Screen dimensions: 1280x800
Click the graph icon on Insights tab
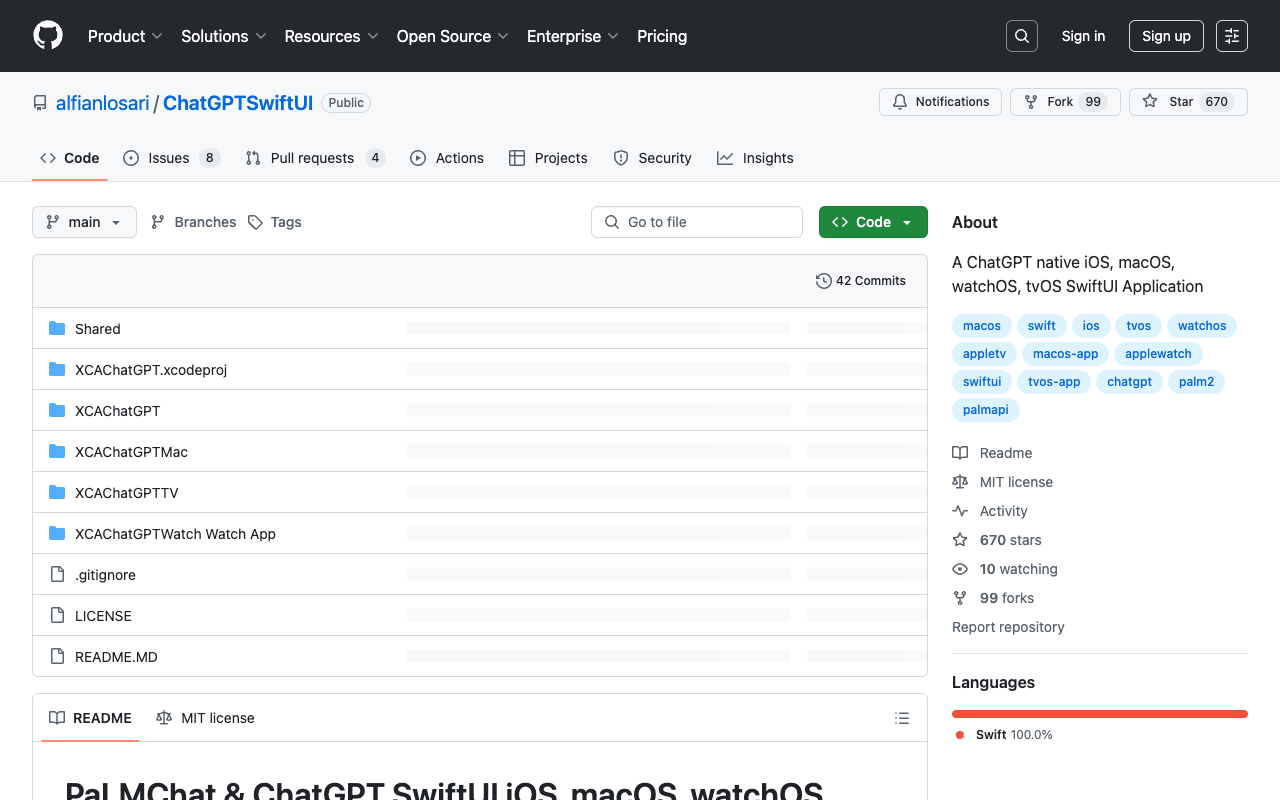[725, 158]
